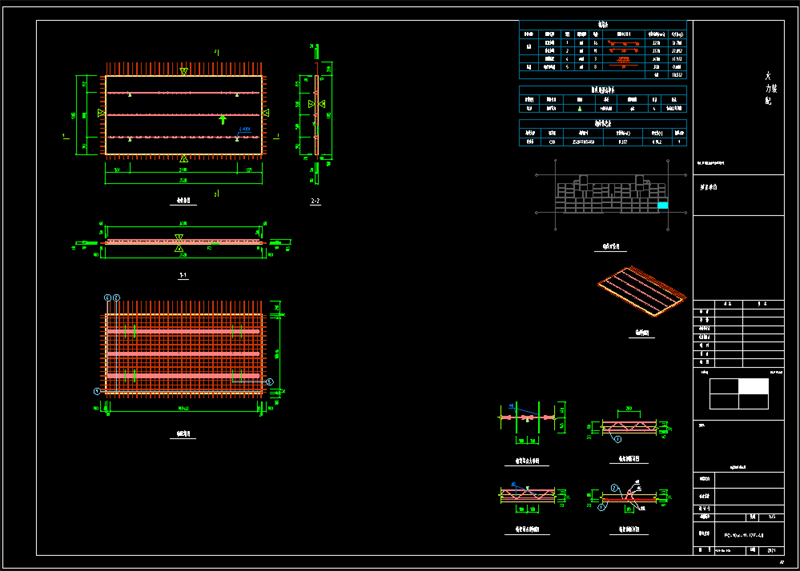Image resolution: width=800 pixels, height=571 pixels.
Task: Click the isometric 3D view of the slab
Action: coord(642,291)
